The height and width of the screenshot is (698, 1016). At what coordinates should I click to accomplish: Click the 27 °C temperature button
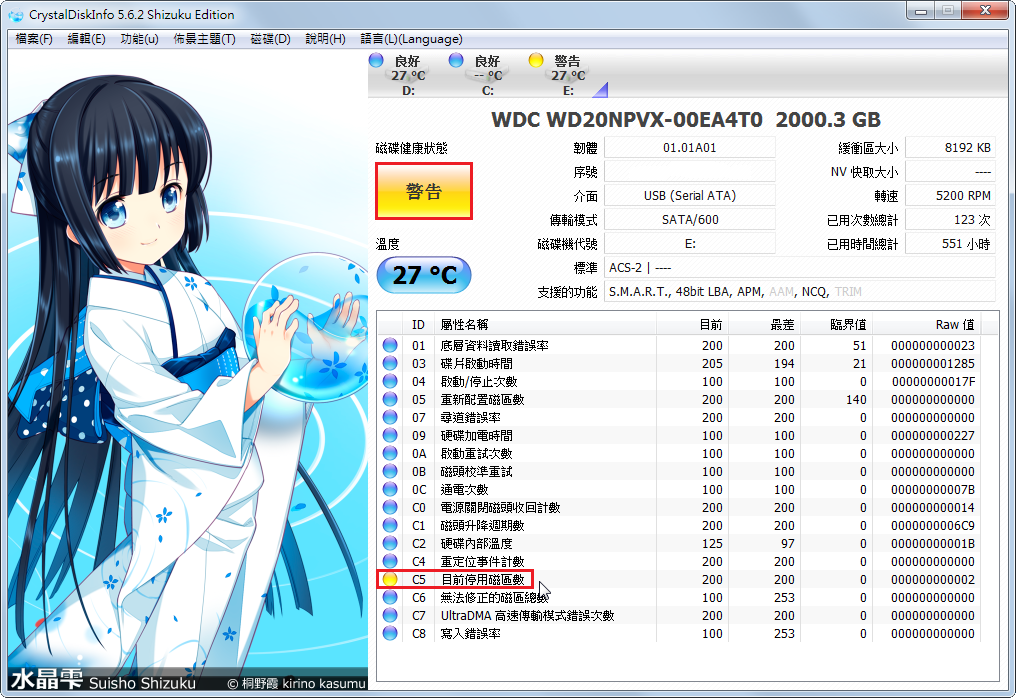(424, 275)
